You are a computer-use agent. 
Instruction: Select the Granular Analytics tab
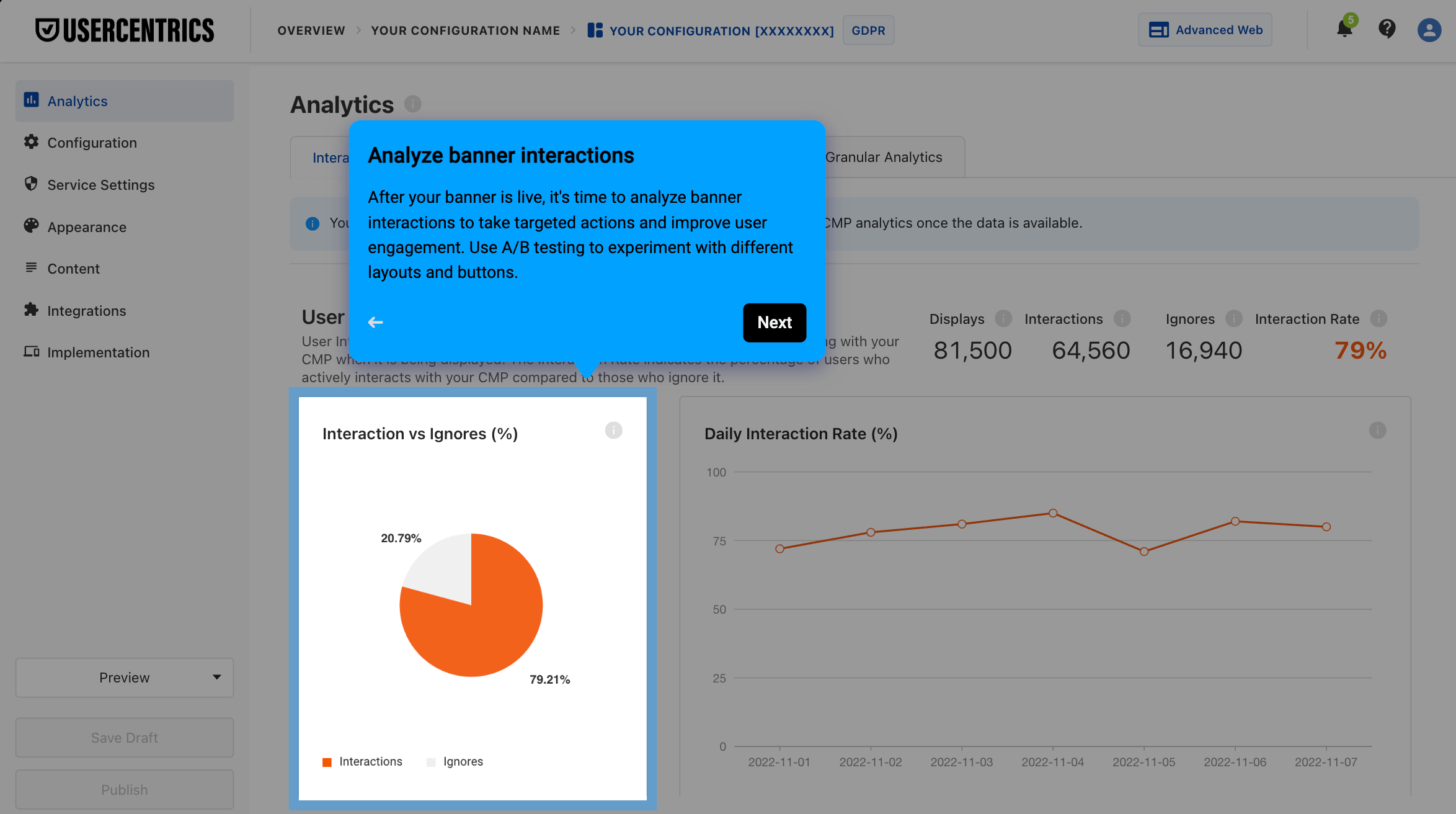pos(884,157)
